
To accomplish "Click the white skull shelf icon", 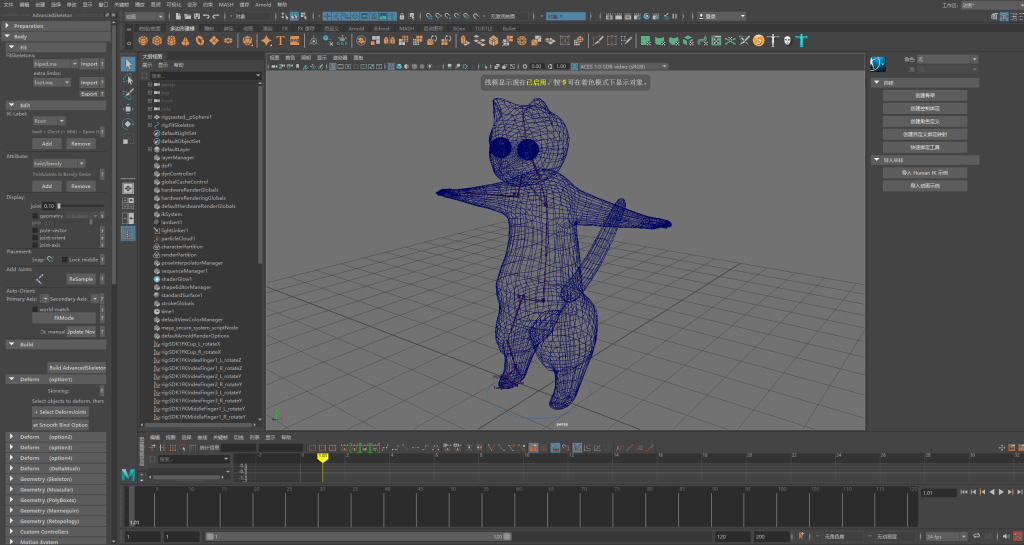I will pyautogui.click(x=788, y=40).
